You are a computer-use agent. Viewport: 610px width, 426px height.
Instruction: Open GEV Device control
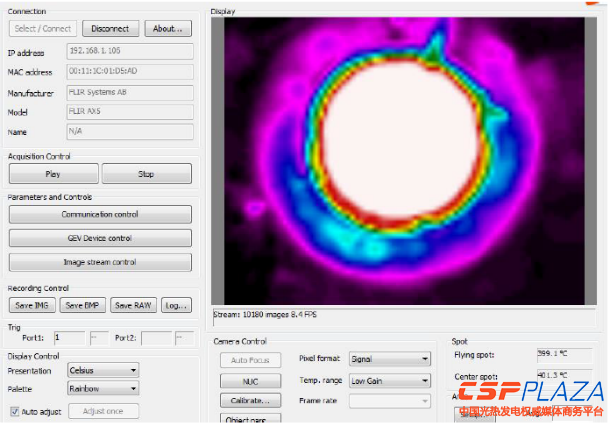[100, 239]
